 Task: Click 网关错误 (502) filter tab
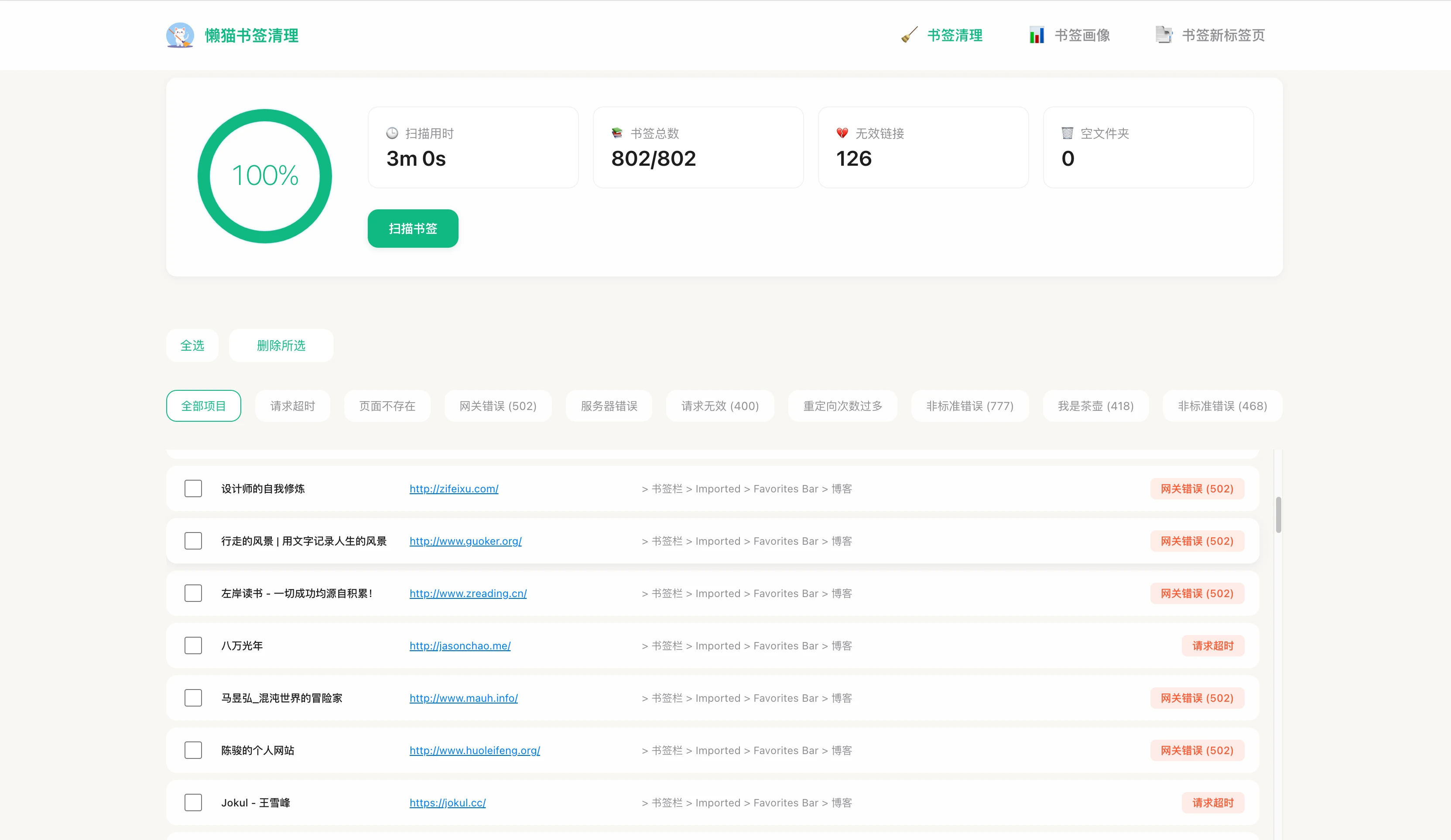[x=497, y=406]
